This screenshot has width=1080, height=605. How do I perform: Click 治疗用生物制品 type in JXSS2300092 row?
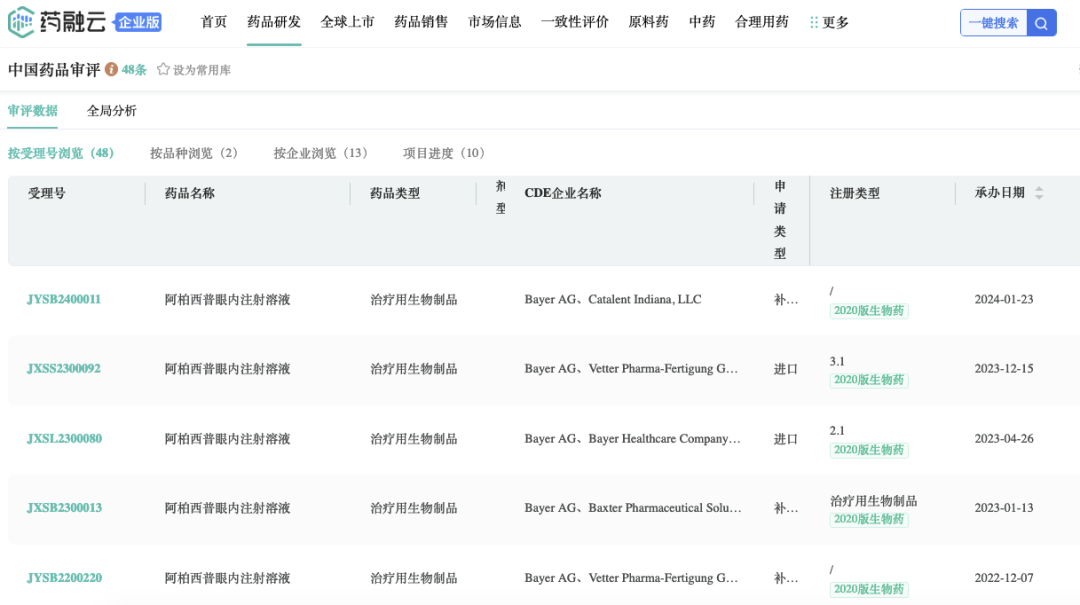tap(413, 369)
